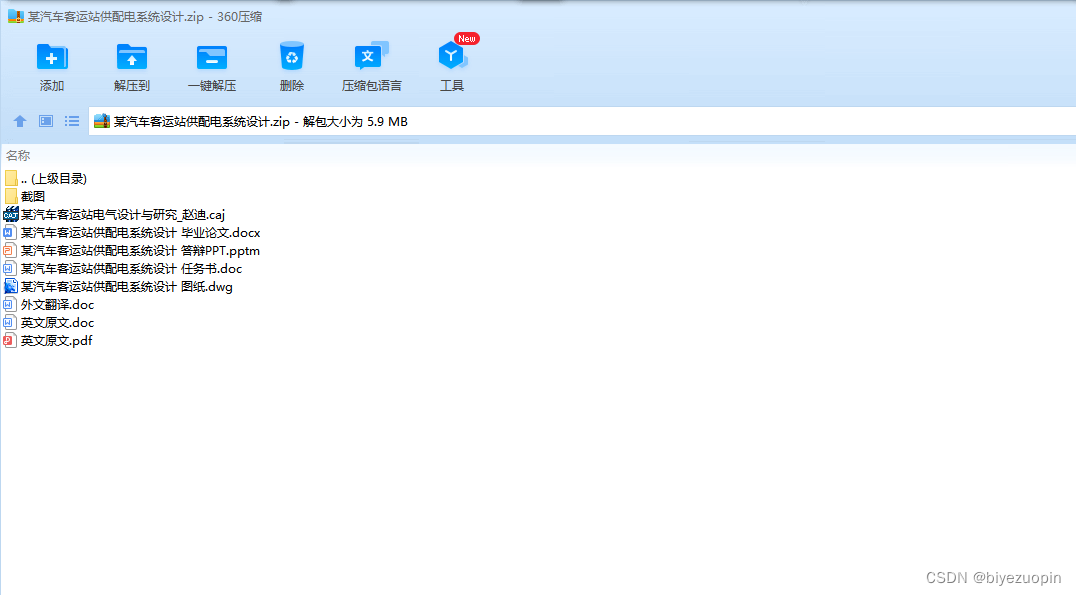
Task: Select the 任务书.doc file name
Action: (x=131, y=268)
